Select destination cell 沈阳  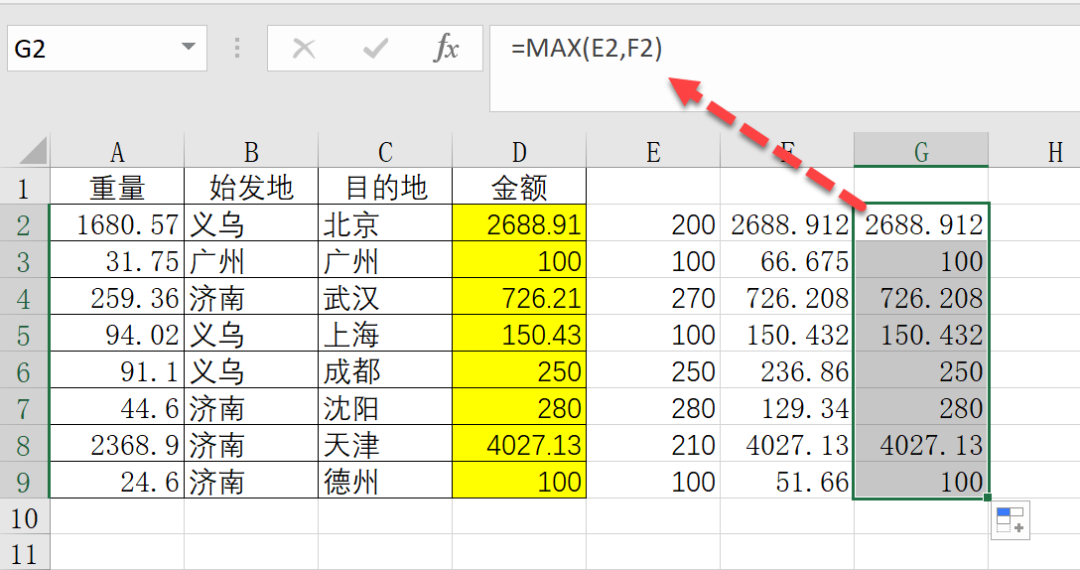point(385,408)
